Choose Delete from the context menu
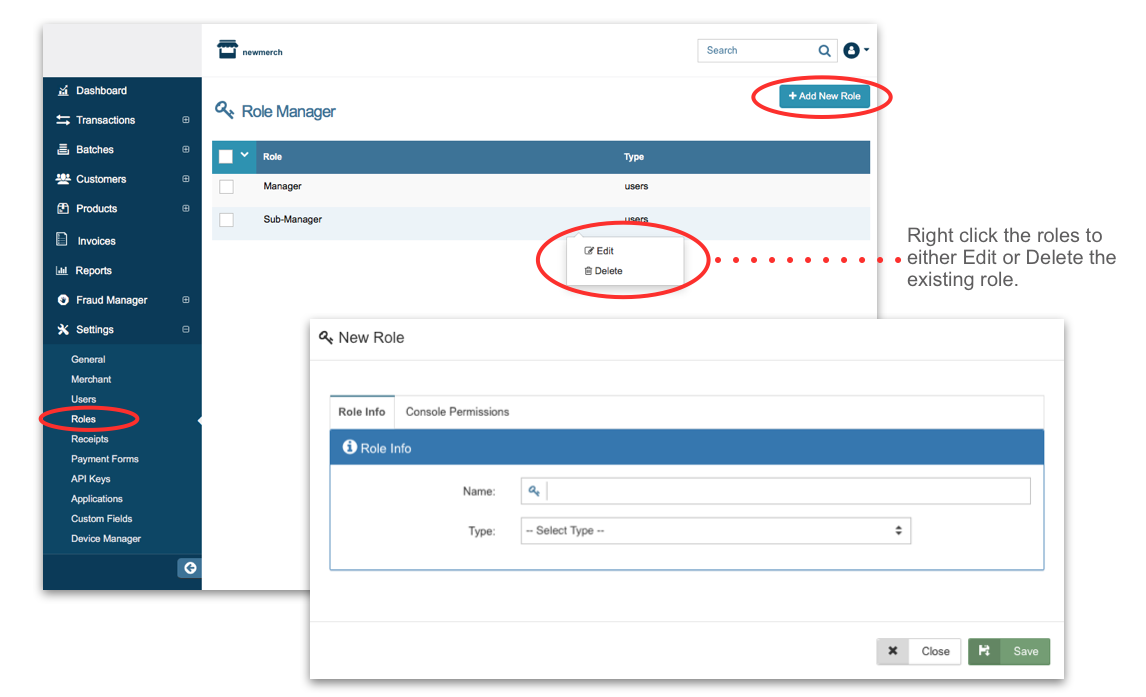1146x697 pixels. [x=604, y=271]
